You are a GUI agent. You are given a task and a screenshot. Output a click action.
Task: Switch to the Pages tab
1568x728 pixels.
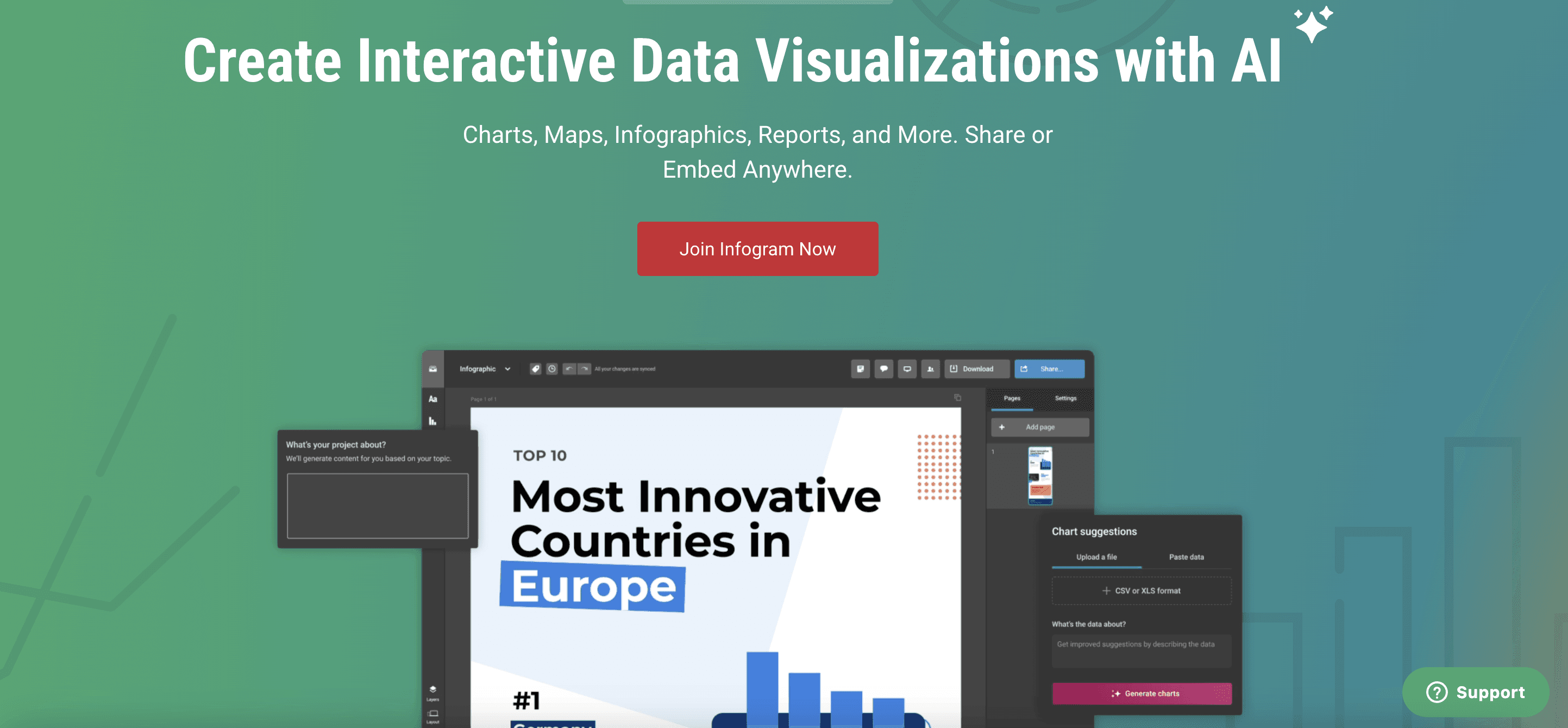[x=1012, y=398]
